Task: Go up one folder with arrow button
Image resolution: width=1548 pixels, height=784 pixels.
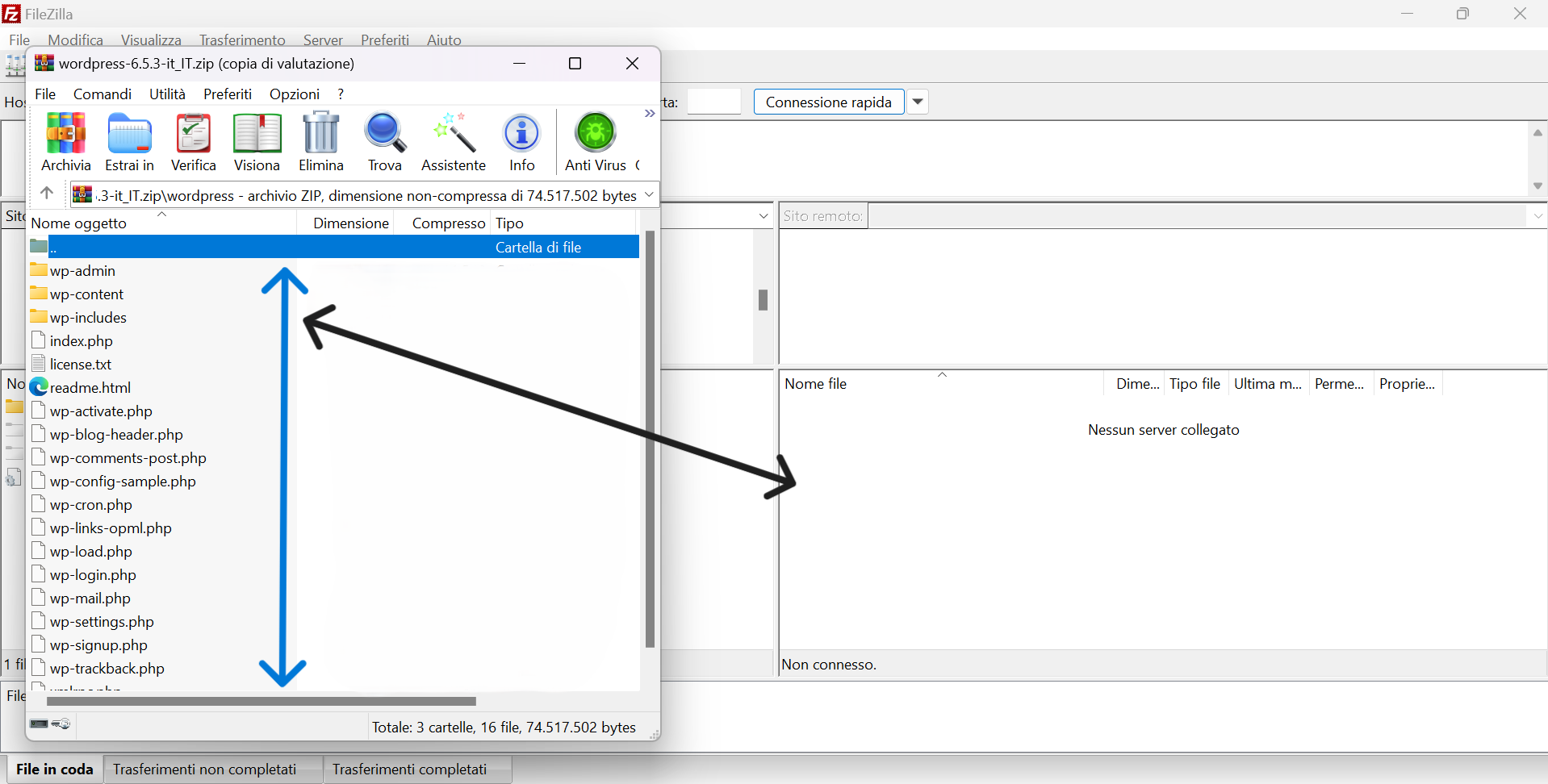Action: [x=47, y=194]
